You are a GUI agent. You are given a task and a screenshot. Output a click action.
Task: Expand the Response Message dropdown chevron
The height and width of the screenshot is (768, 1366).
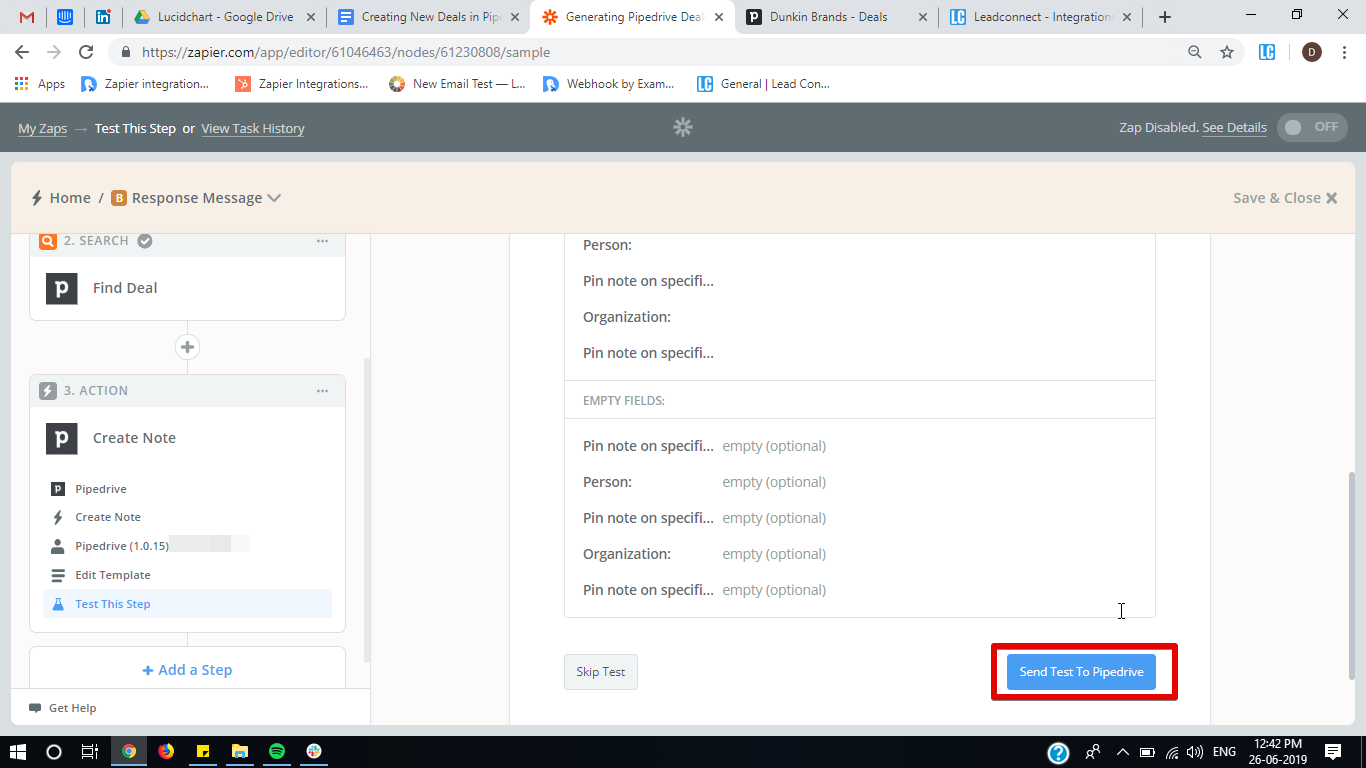point(274,198)
